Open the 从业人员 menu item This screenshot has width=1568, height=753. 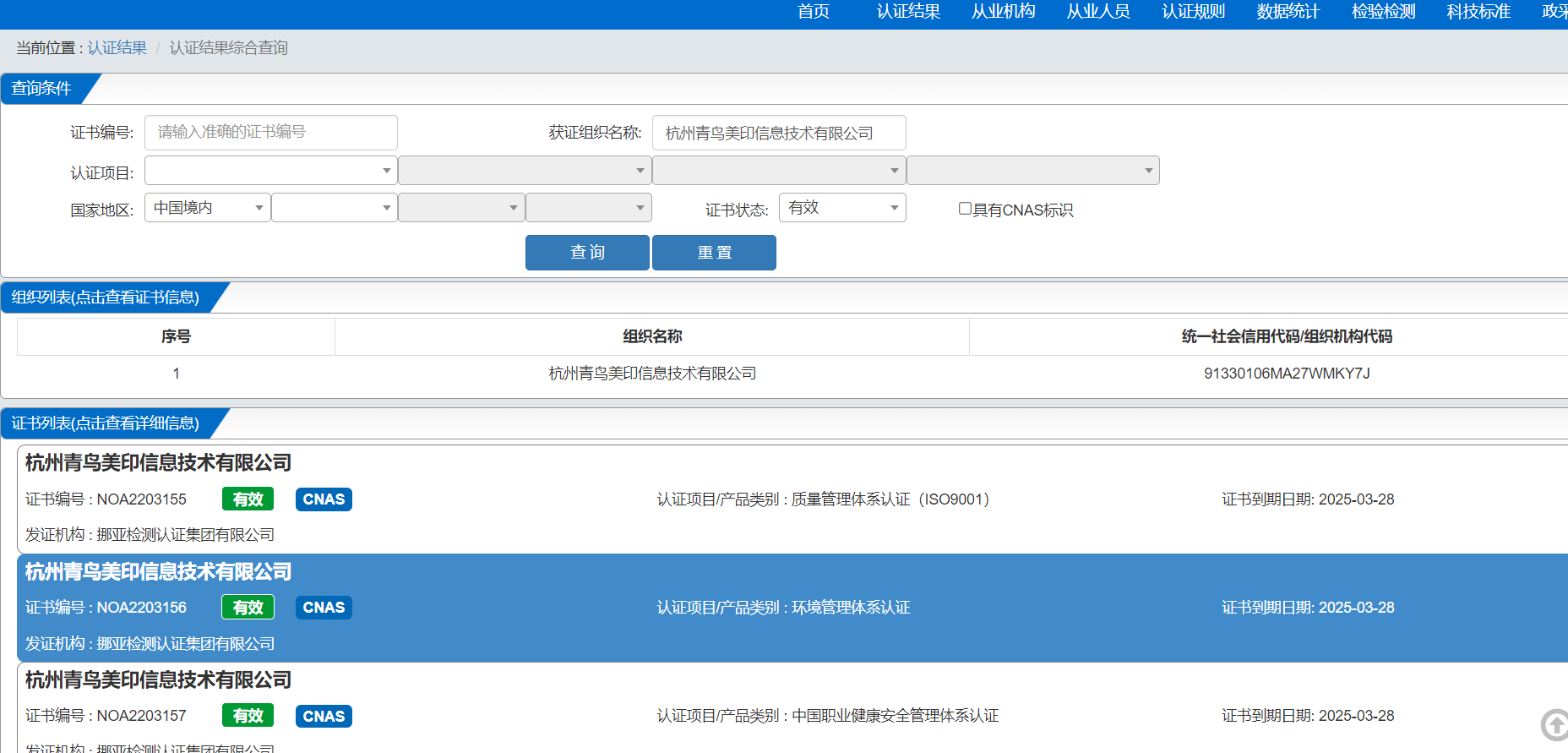(1098, 12)
